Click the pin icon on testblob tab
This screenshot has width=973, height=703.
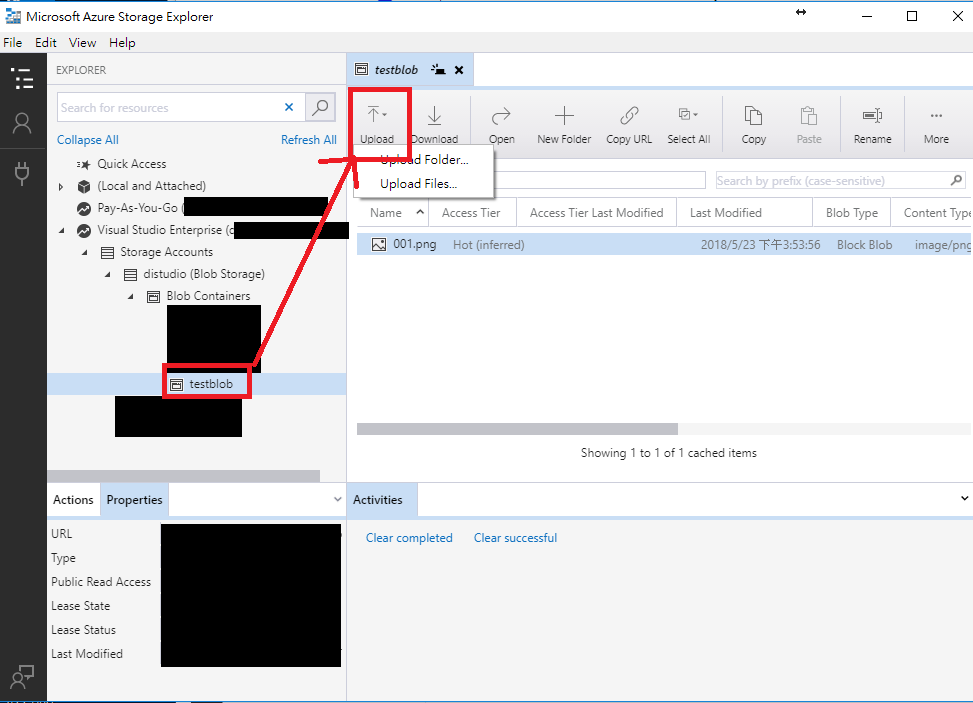coord(438,69)
